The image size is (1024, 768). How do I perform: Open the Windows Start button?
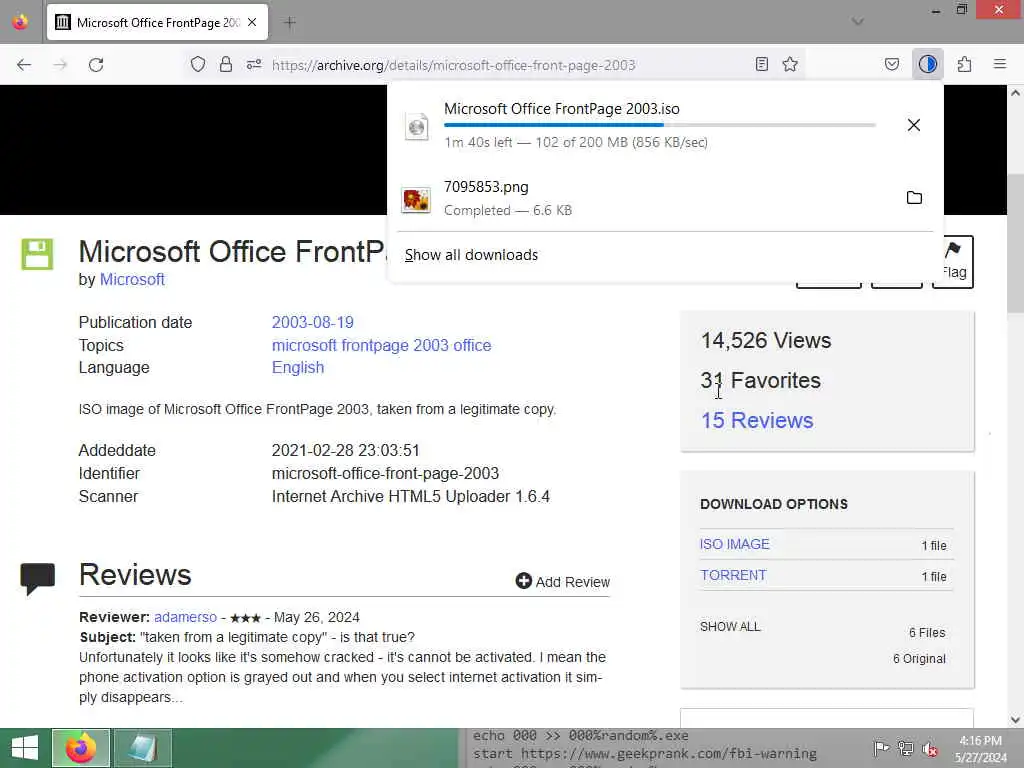click(25, 748)
